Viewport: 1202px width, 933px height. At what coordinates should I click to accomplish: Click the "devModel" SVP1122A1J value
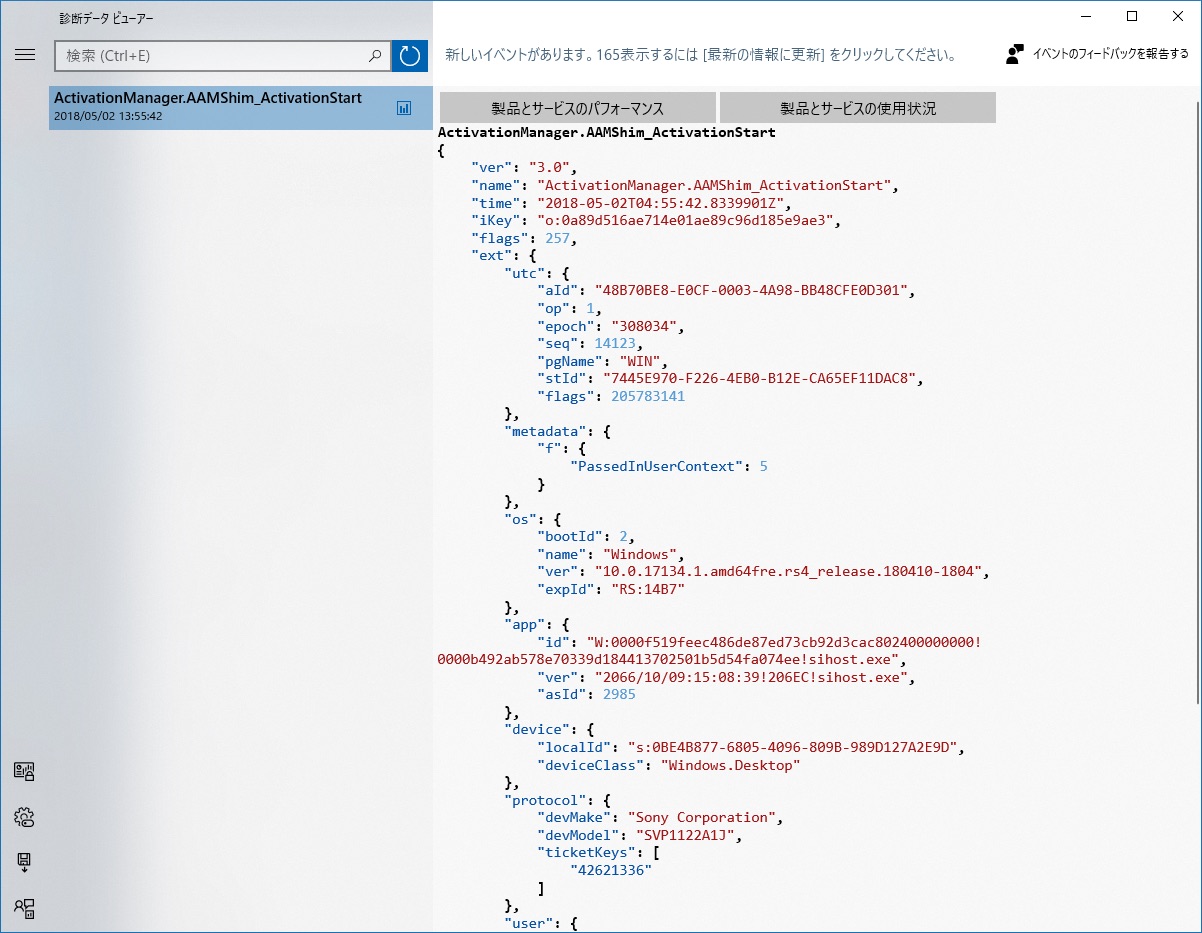tap(688, 835)
